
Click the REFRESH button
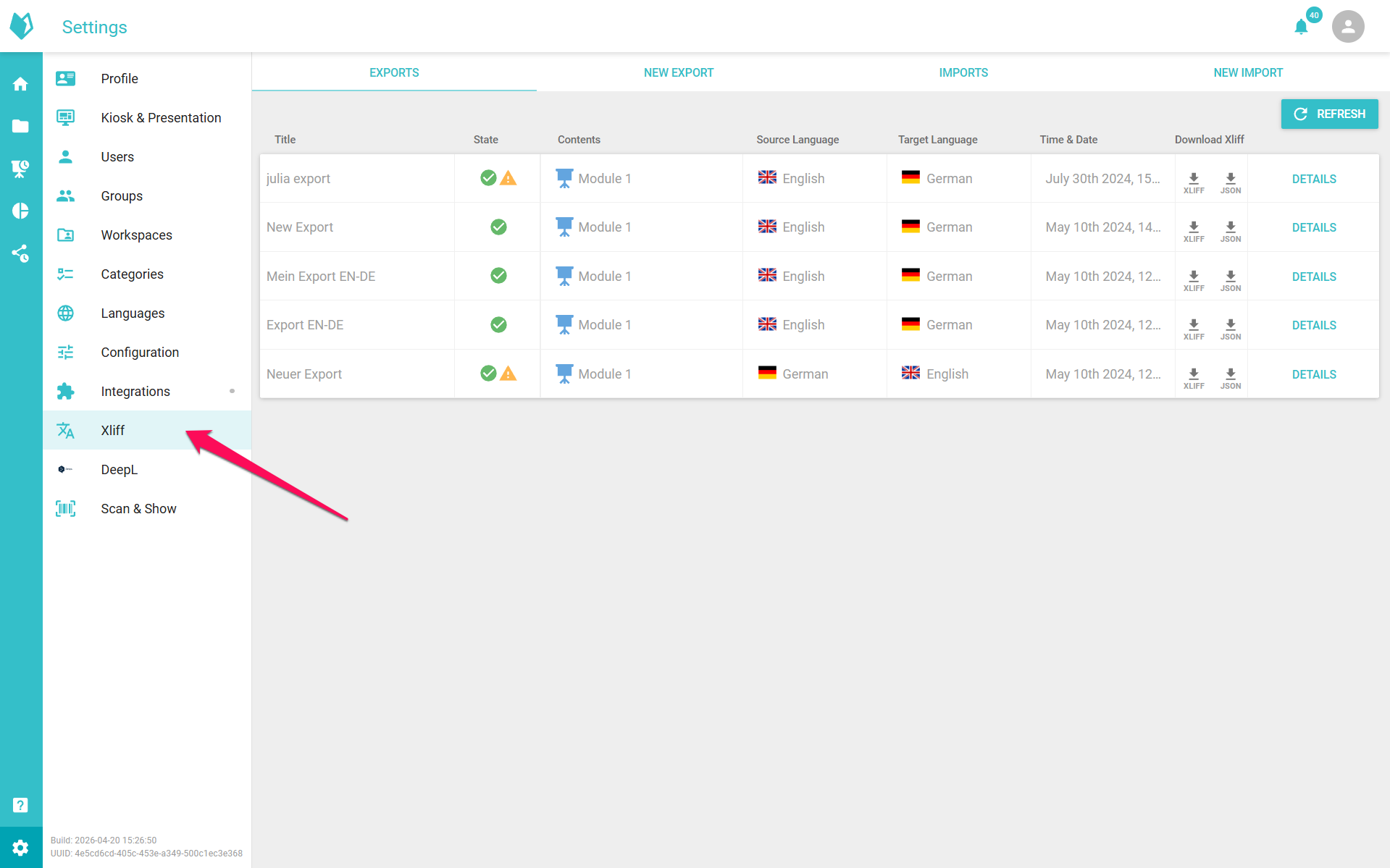coord(1329,114)
